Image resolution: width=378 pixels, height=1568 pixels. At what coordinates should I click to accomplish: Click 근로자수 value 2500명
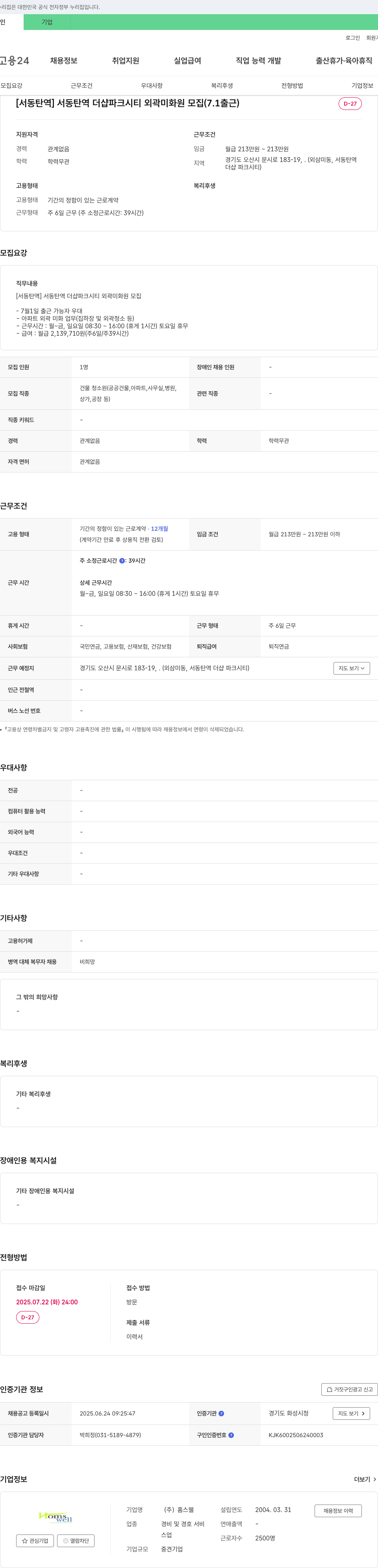265,1538
